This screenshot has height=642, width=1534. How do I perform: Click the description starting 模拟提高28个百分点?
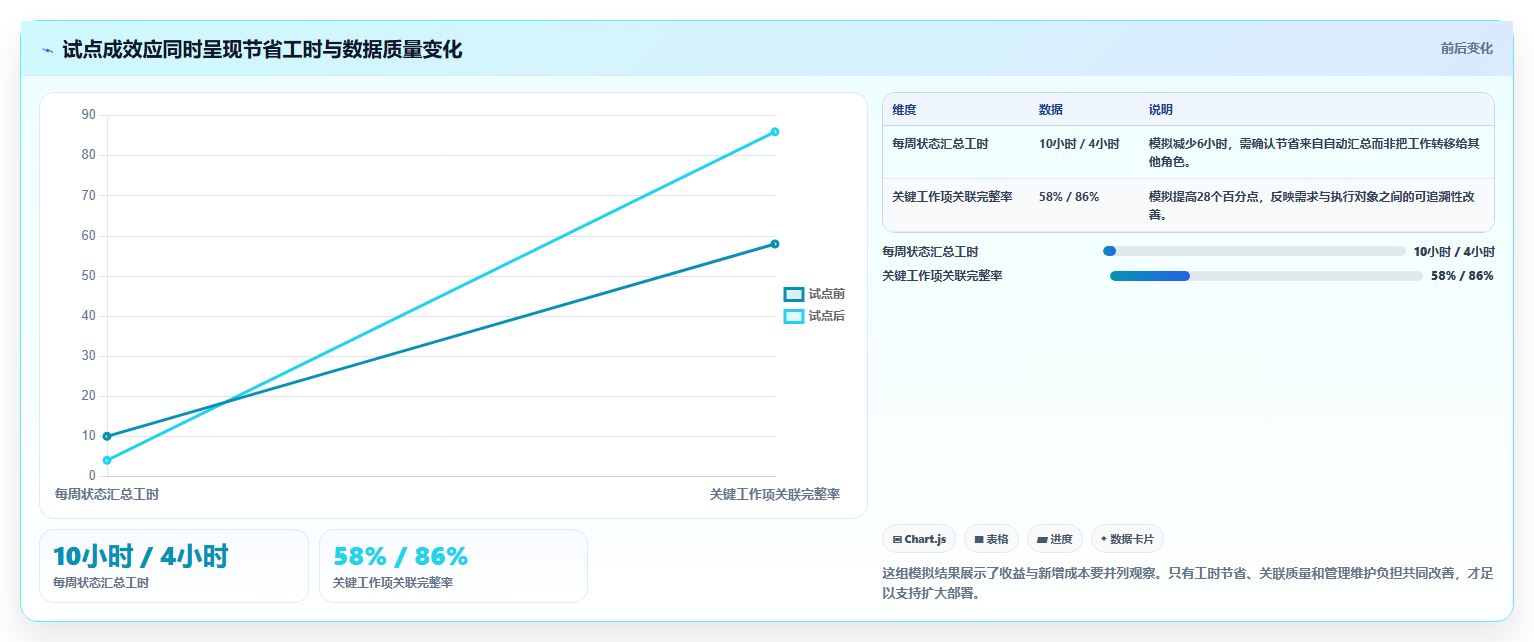coord(1311,205)
